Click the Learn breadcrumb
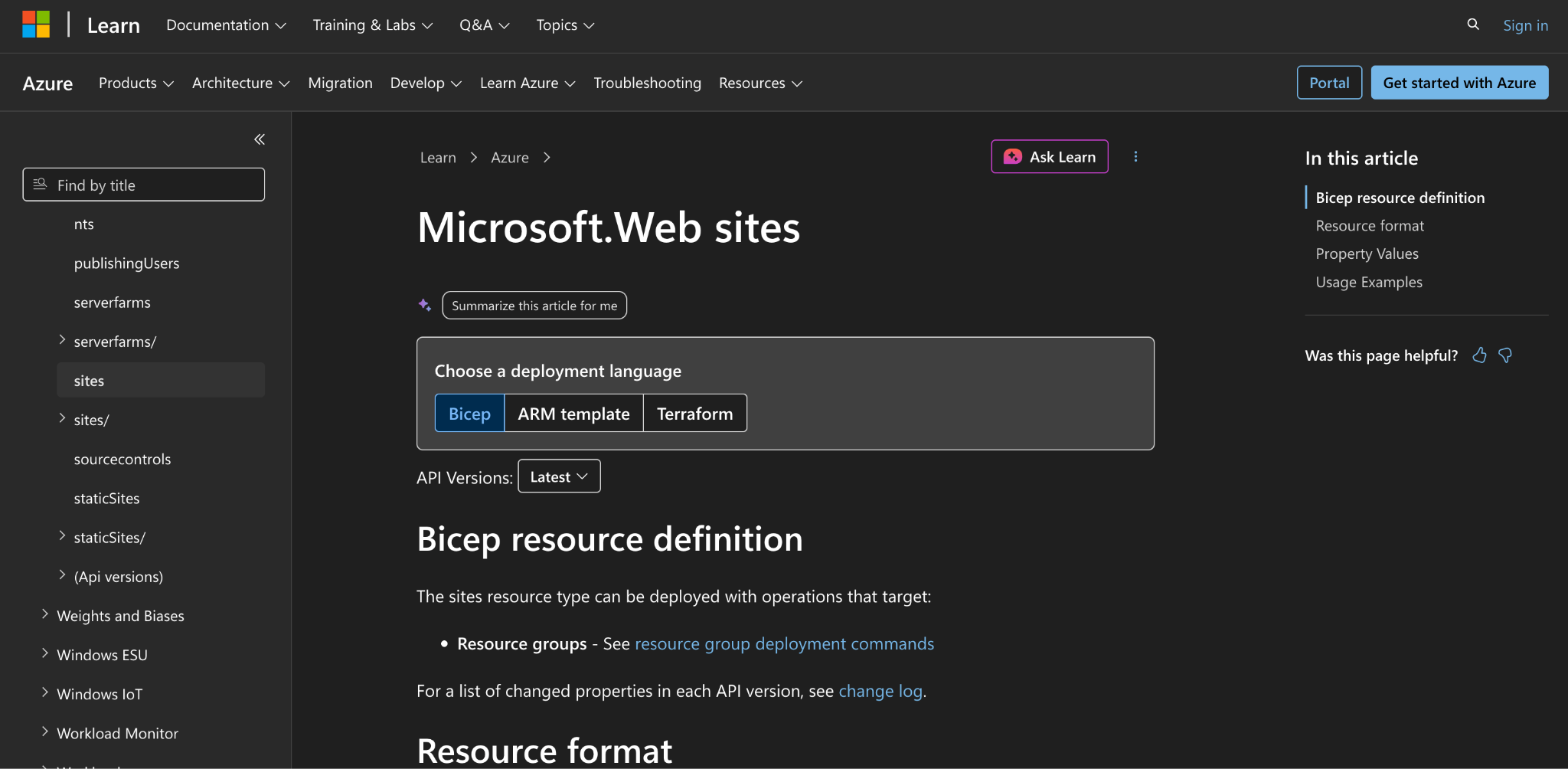The image size is (1568, 769). pos(438,157)
